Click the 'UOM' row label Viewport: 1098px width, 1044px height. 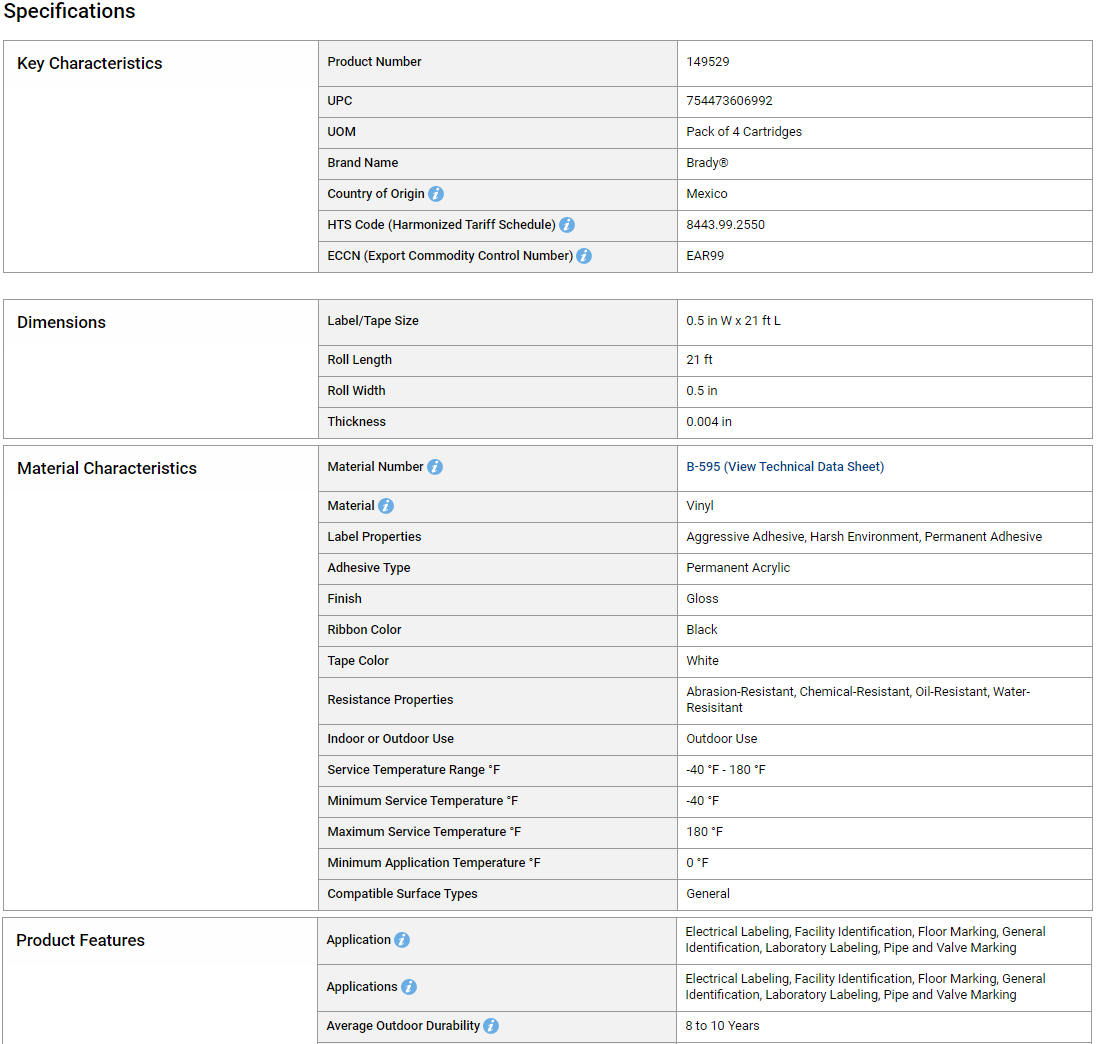[x=341, y=132]
